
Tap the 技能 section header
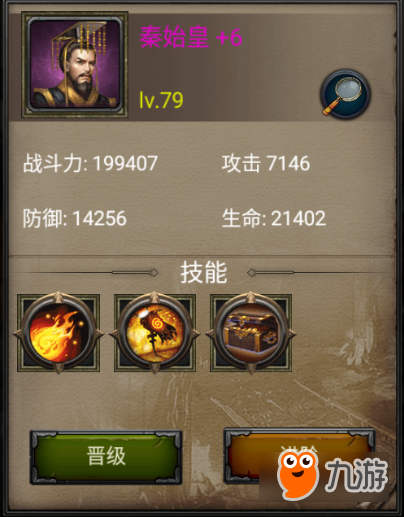pos(204,272)
